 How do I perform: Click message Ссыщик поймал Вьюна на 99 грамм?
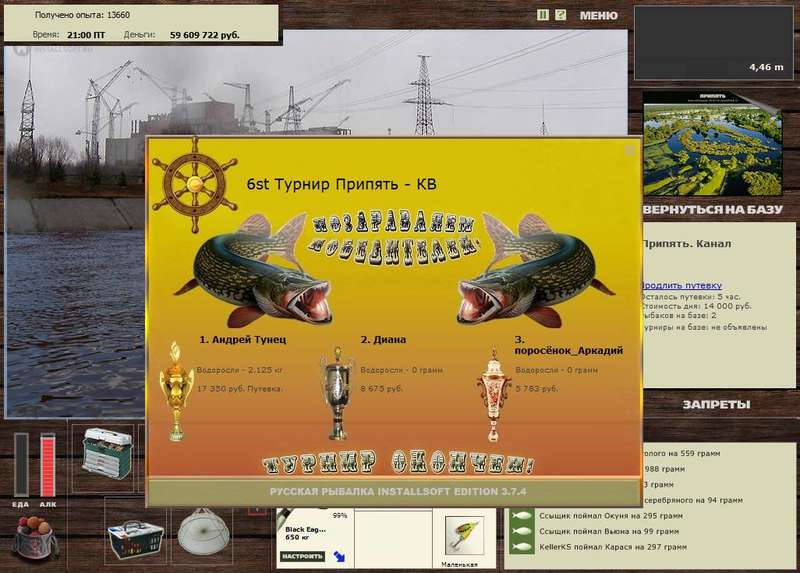click(609, 531)
